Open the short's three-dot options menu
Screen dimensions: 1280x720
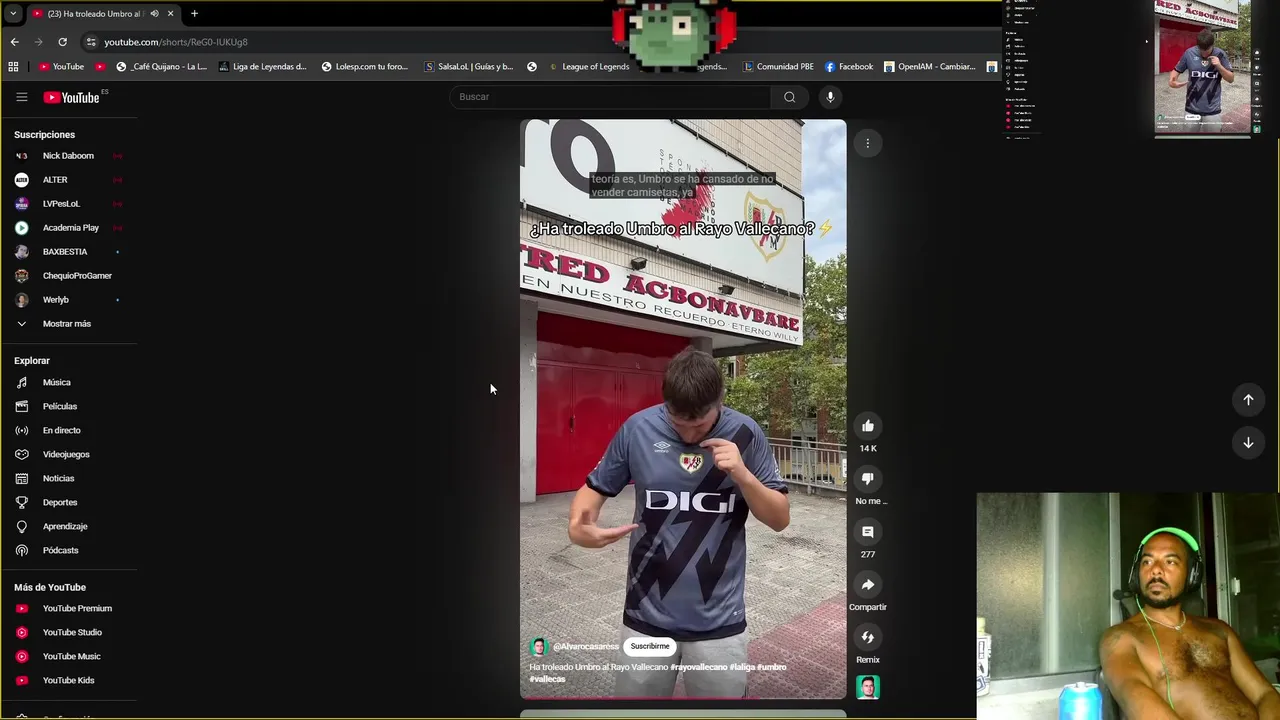click(x=868, y=143)
